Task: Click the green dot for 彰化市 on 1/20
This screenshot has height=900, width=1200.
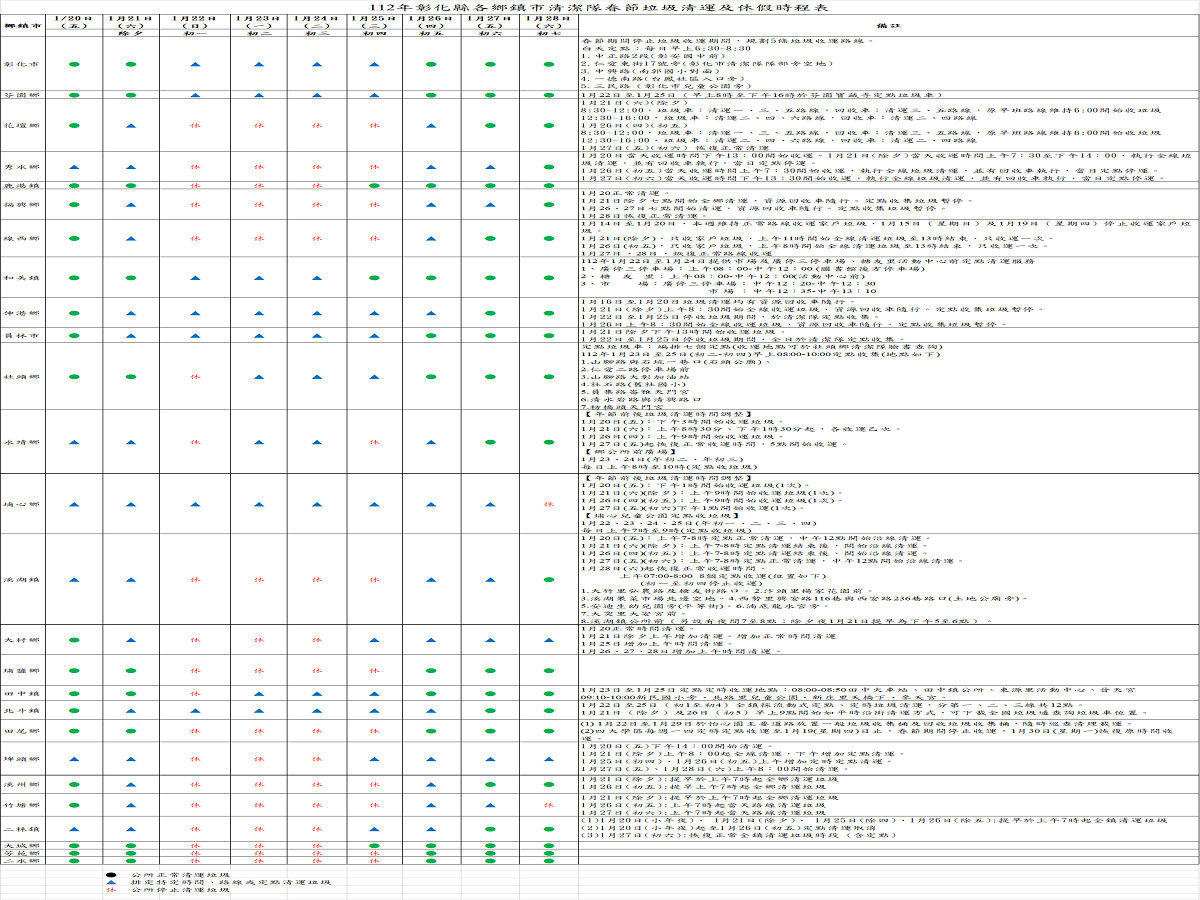Action: [74, 64]
